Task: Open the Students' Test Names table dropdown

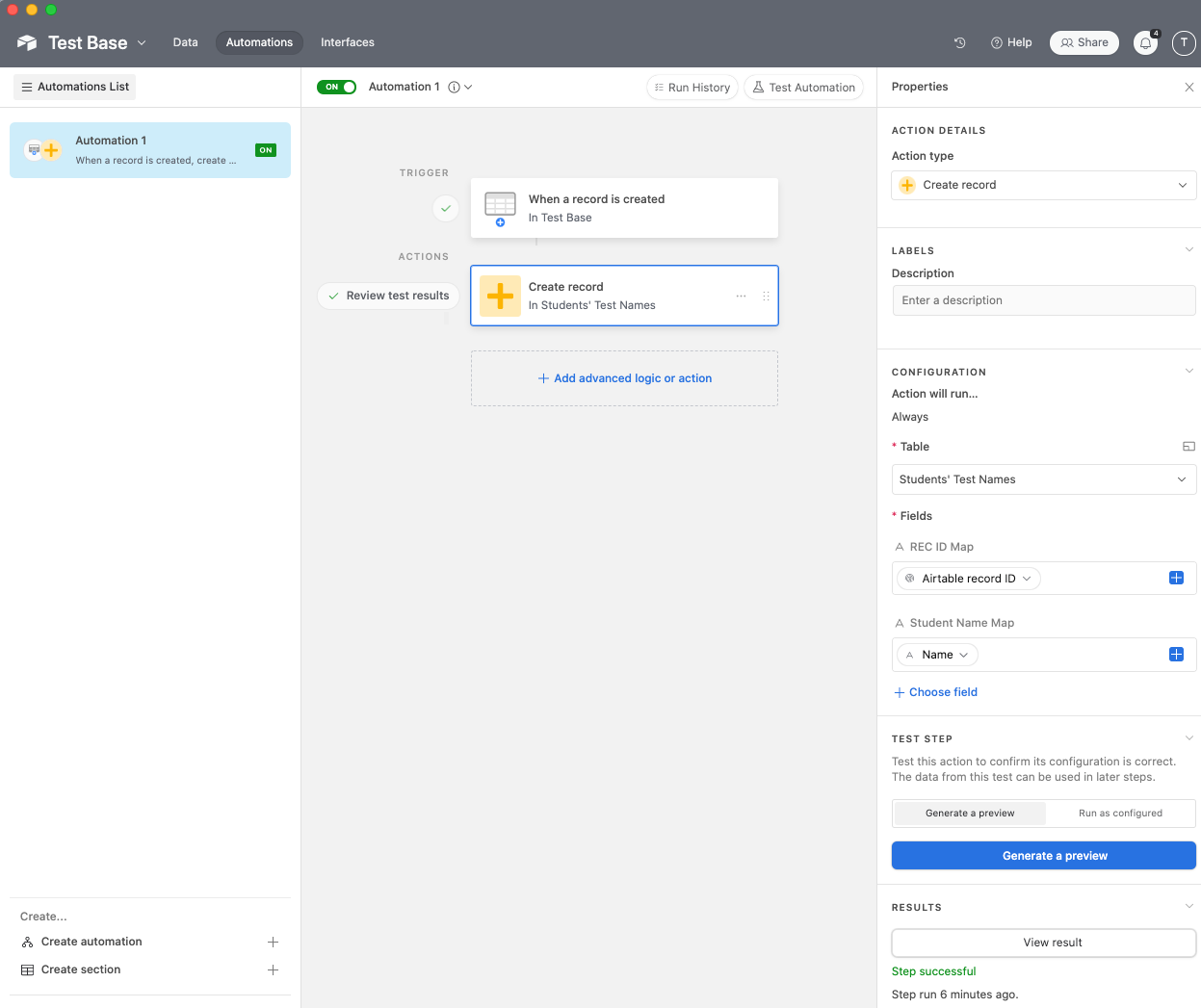Action: pyautogui.click(x=1044, y=479)
